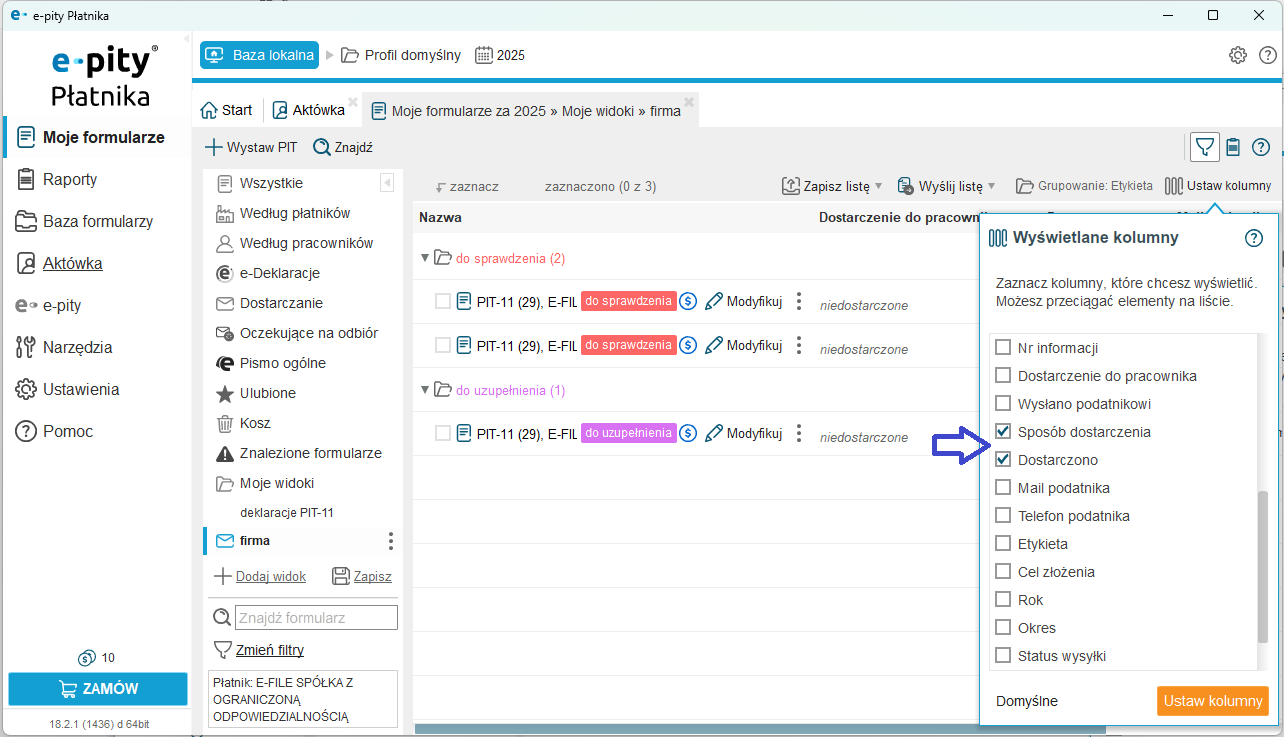The height and width of the screenshot is (737, 1284).
Task: Tick the Status wysyłki column checkbox
Action: (1003, 656)
